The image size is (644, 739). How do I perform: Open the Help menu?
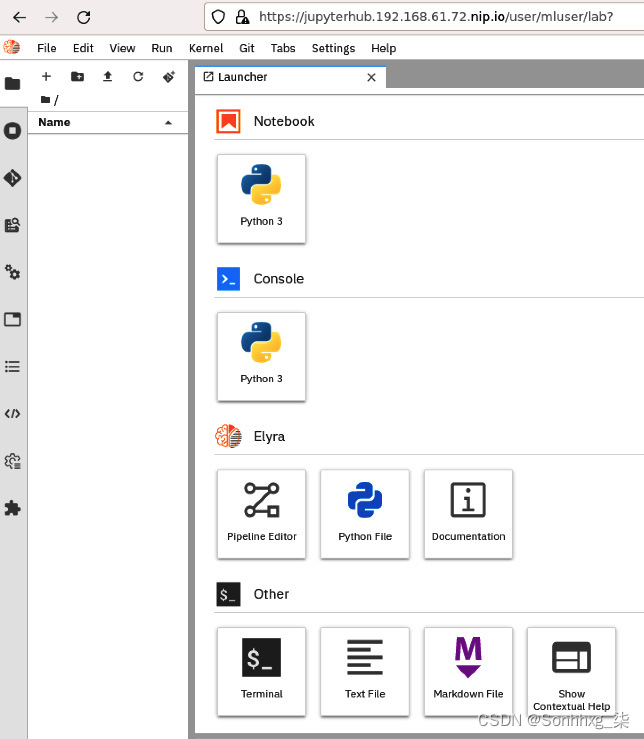[x=383, y=48]
